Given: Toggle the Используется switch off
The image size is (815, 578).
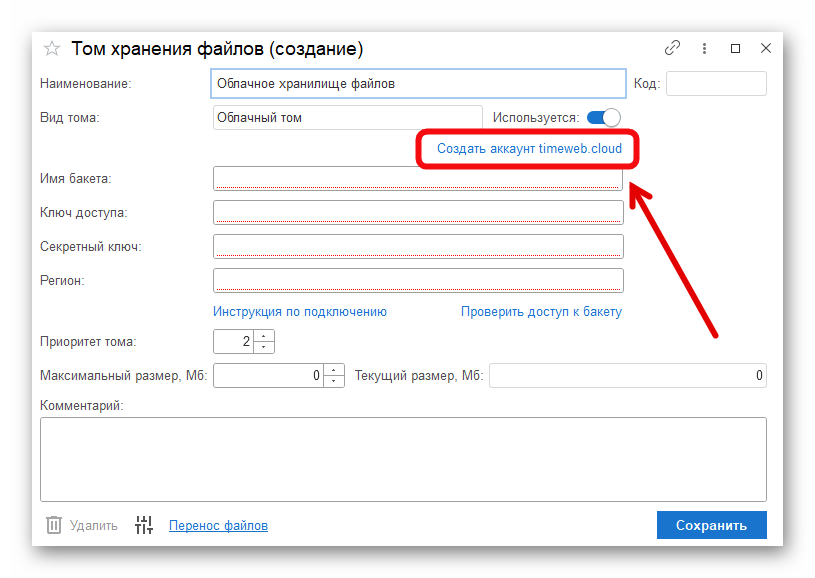Looking at the screenshot, I should (603, 117).
